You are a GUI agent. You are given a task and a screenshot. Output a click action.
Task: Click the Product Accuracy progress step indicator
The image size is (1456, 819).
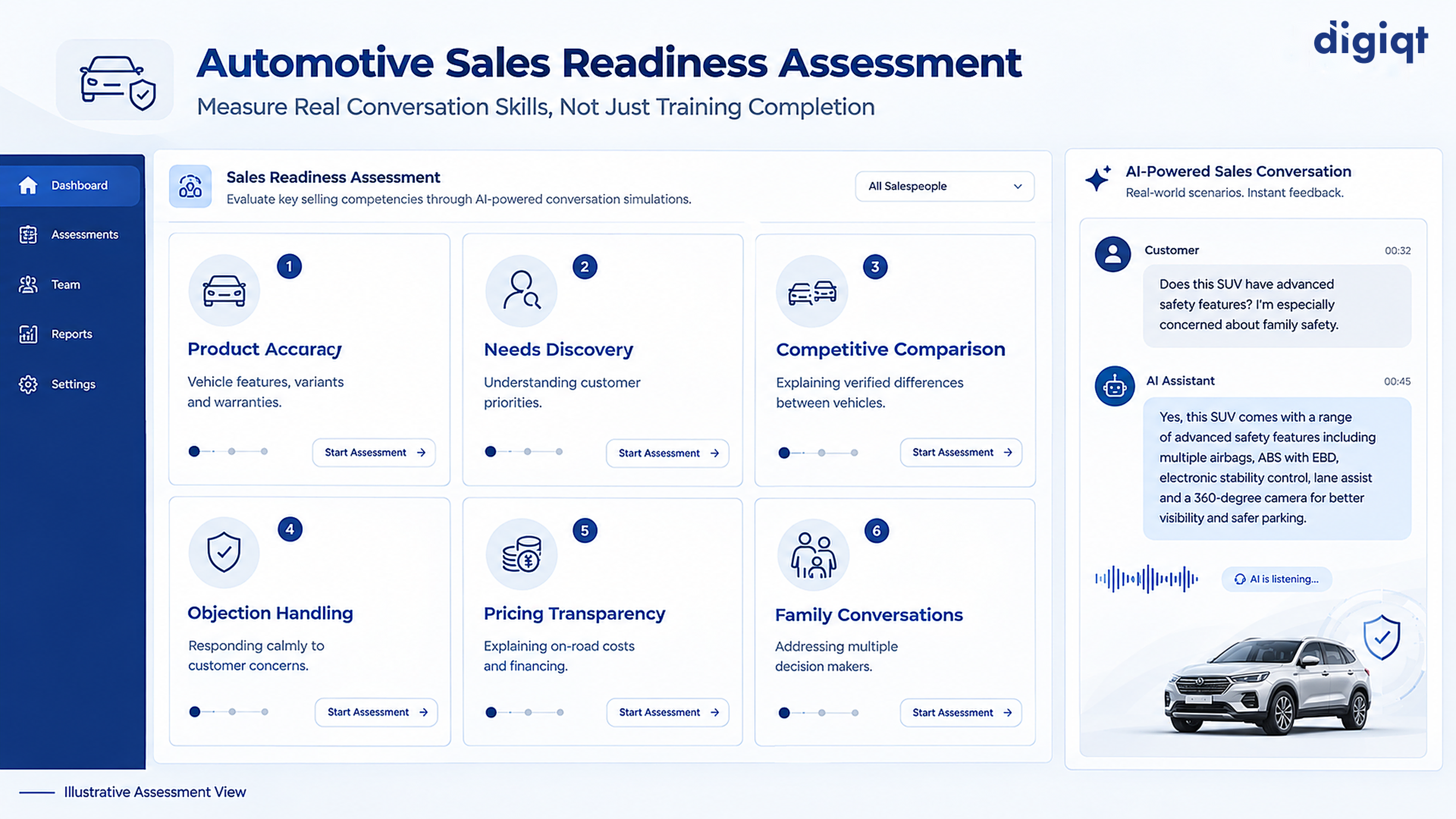(x=228, y=451)
